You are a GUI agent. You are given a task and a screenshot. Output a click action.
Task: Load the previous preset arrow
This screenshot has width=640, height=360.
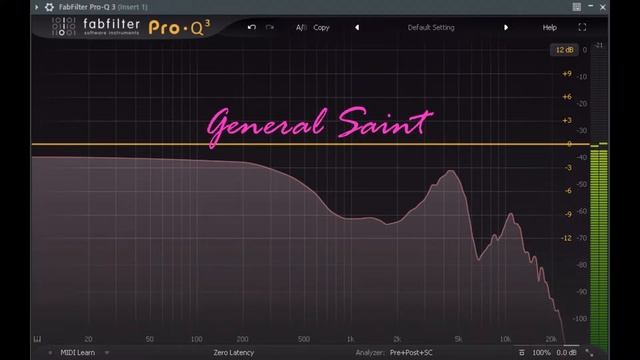(357, 27)
